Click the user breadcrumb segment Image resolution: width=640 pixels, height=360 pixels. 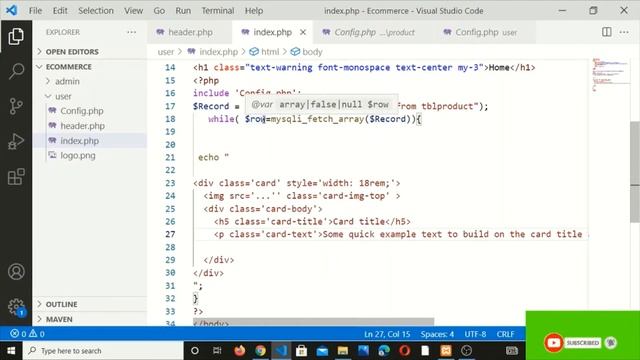click(165, 52)
